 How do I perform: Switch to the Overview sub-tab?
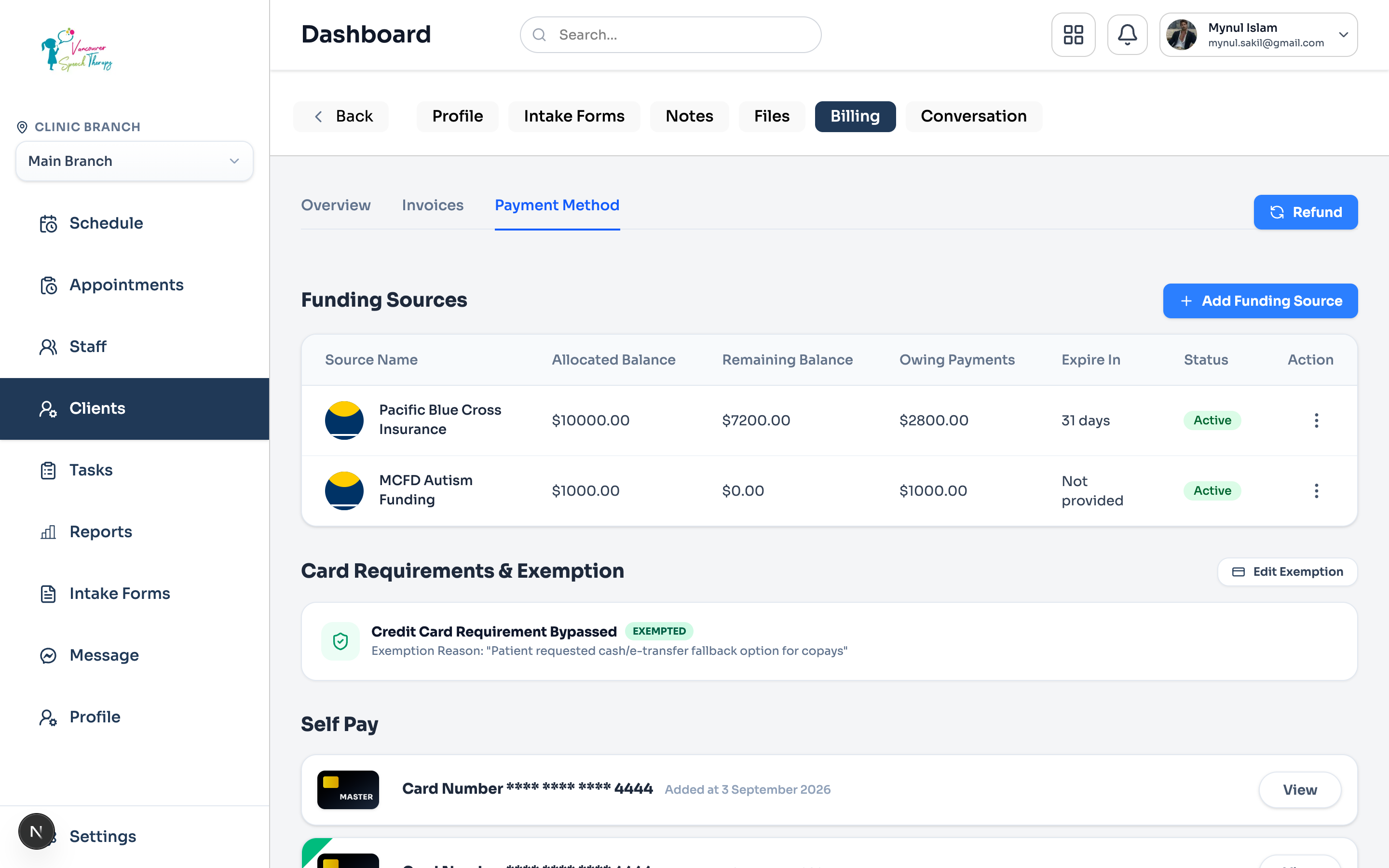click(x=336, y=205)
